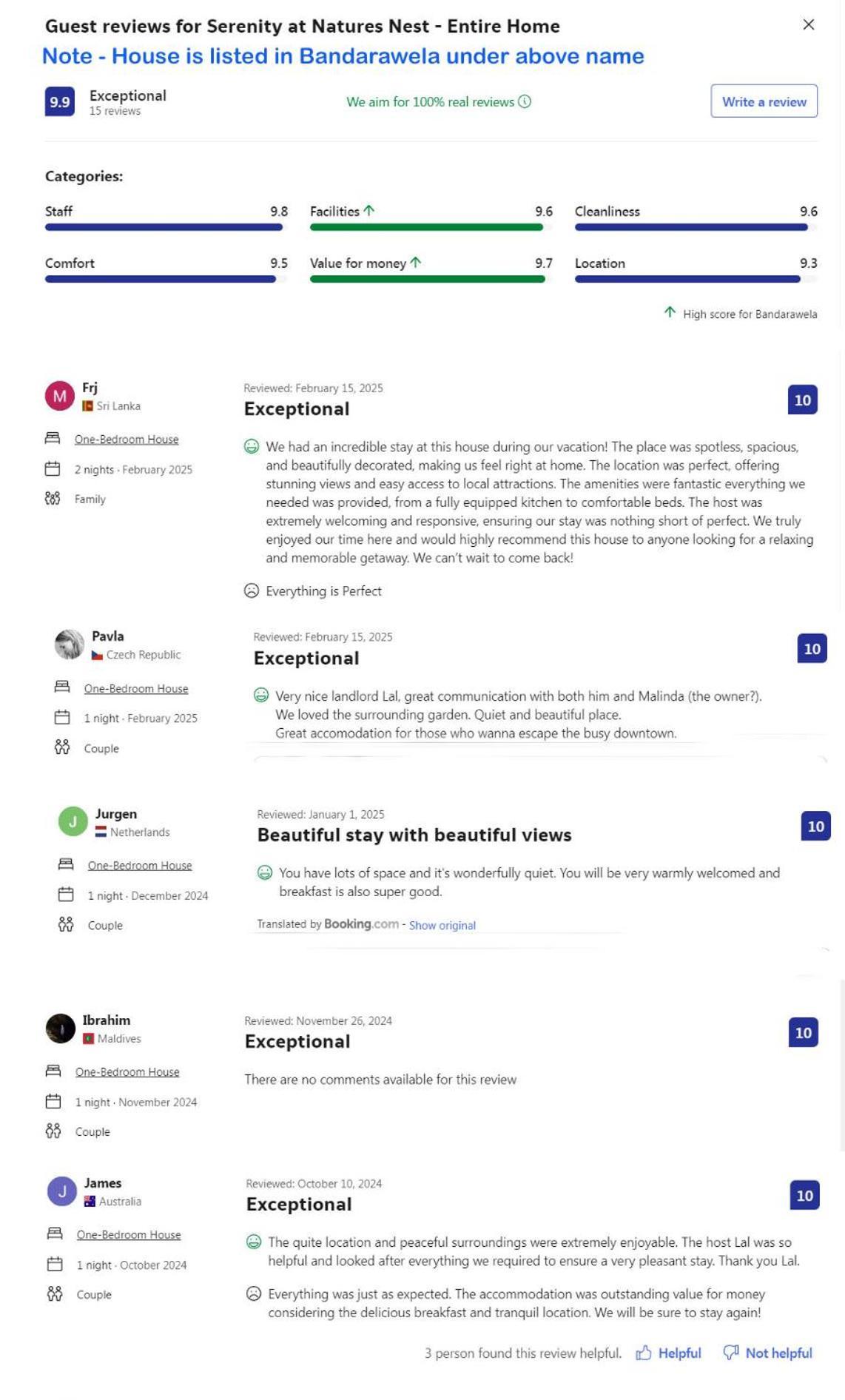This screenshot has height=1400, width=845.
Task: Click the smiley icon in Pavla's review
Action: point(261,696)
